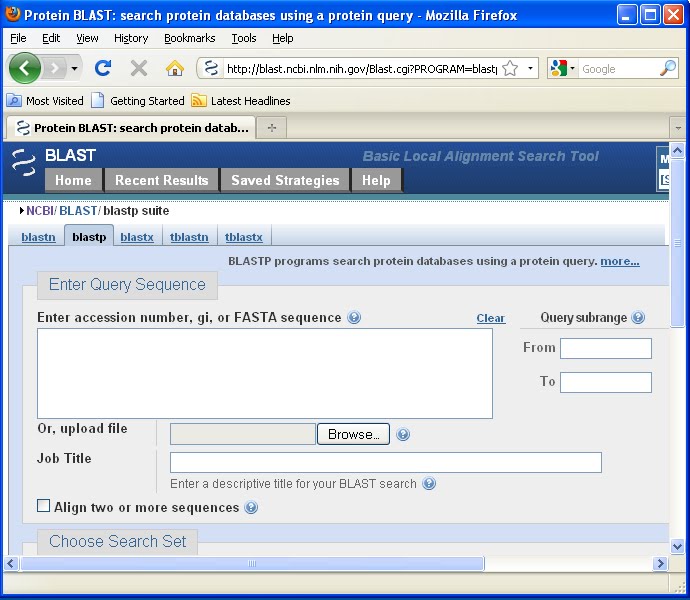The image size is (690, 600).
Task: Open the back/forward history dropdown arrow
Action: [74, 68]
